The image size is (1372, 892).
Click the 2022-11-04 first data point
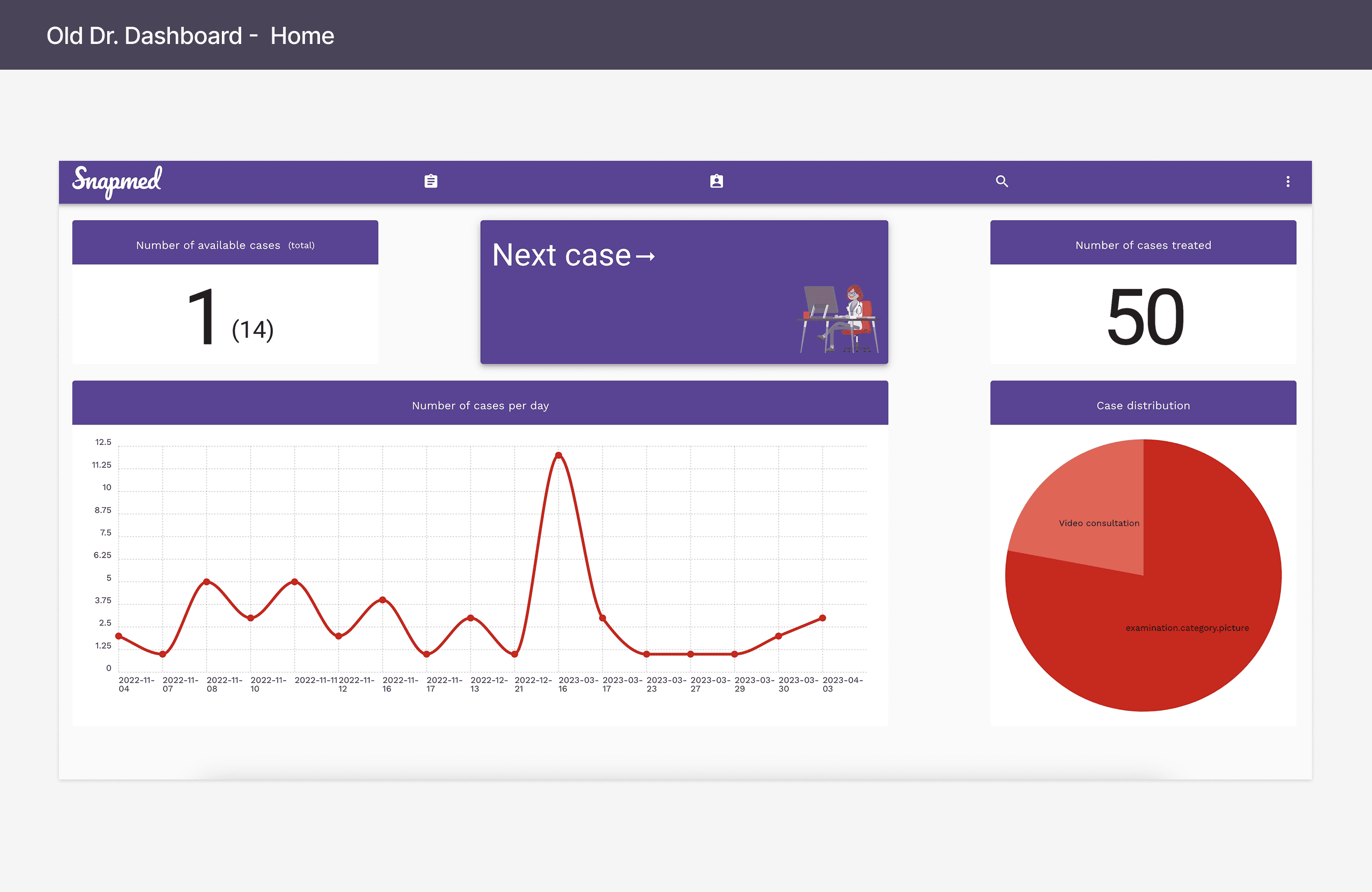tap(119, 636)
